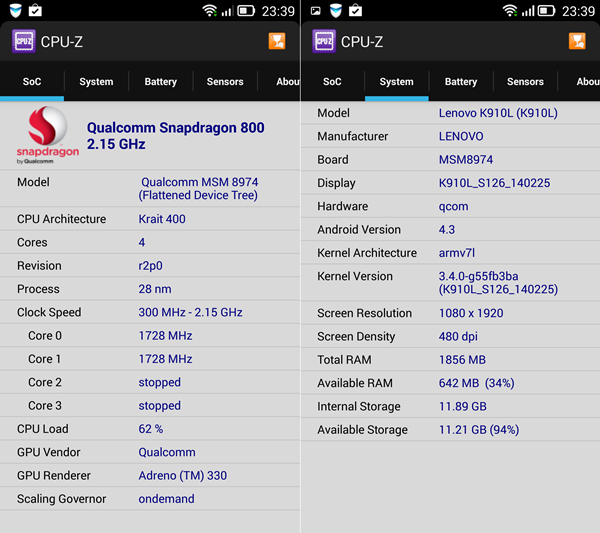The image size is (600, 533).
Task: Tap battery status icon in right screen
Action: (x=546, y=11)
